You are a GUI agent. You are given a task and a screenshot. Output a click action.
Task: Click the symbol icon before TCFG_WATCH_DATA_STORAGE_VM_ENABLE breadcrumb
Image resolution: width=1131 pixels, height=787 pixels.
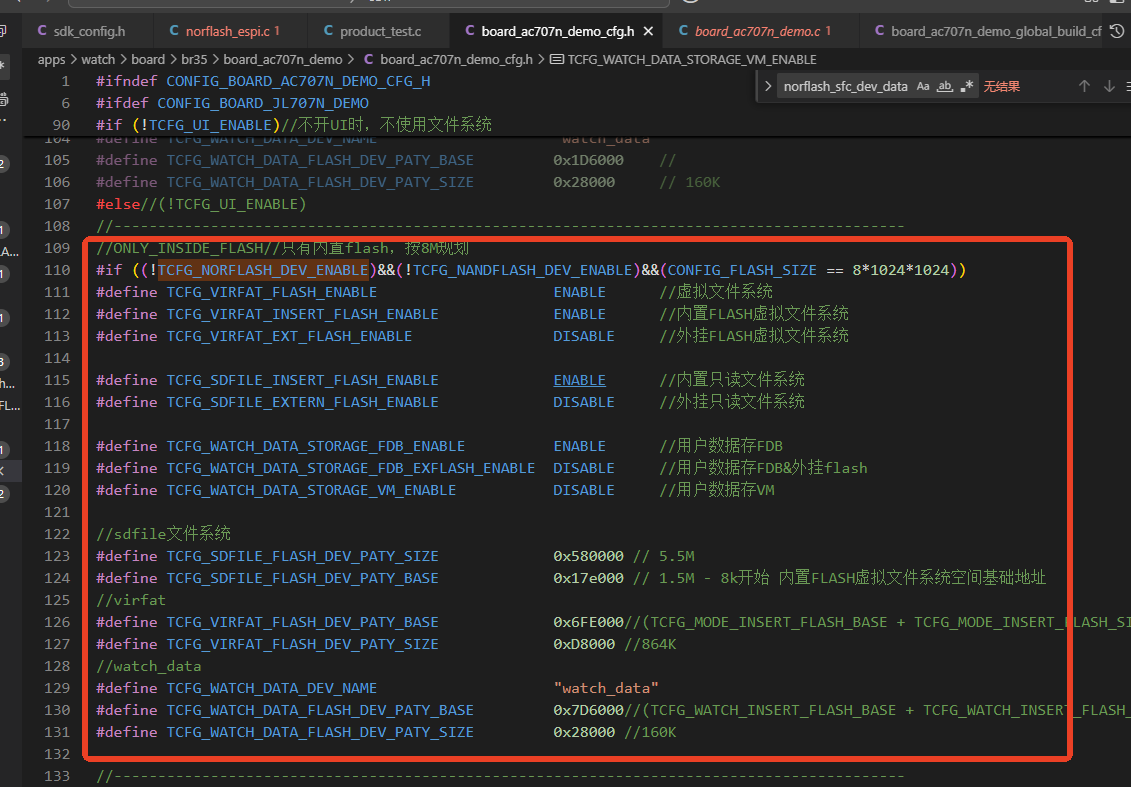coord(557,59)
